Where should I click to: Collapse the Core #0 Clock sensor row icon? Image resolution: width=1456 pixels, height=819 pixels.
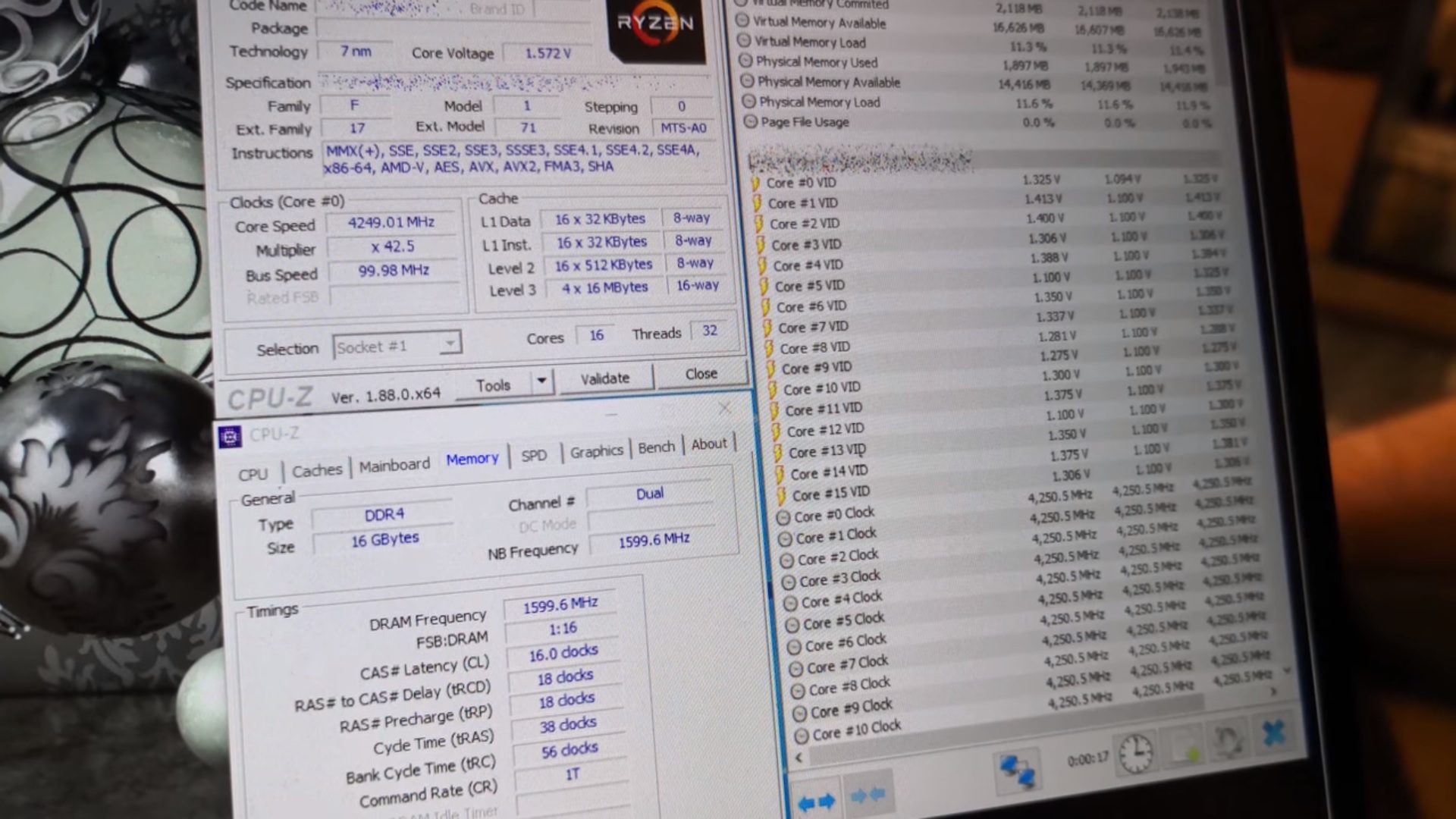coord(783,519)
